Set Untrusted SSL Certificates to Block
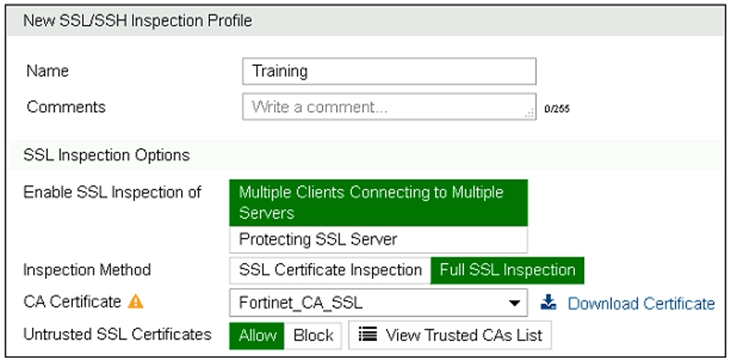731x360 pixels. (313, 335)
